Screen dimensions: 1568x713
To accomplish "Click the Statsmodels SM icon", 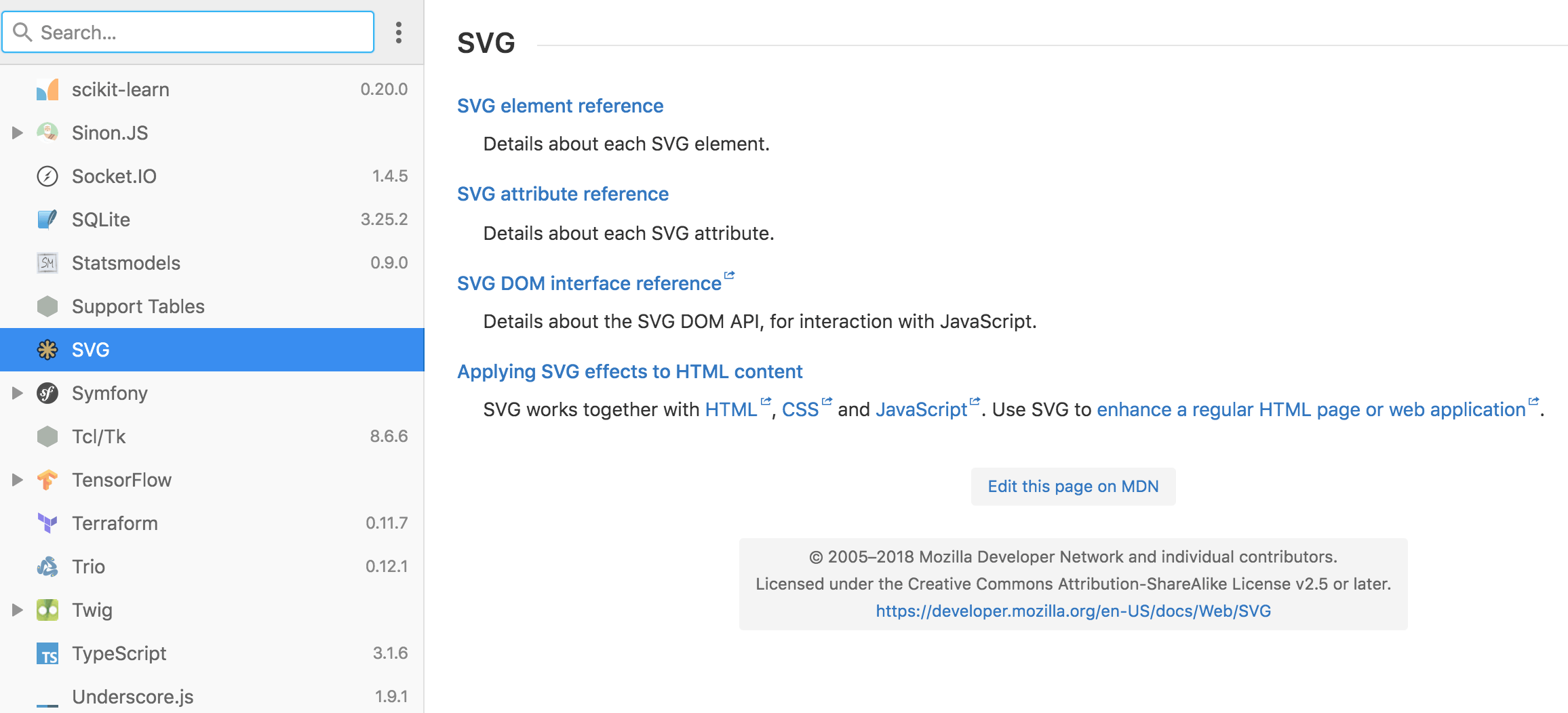I will (x=47, y=263).
